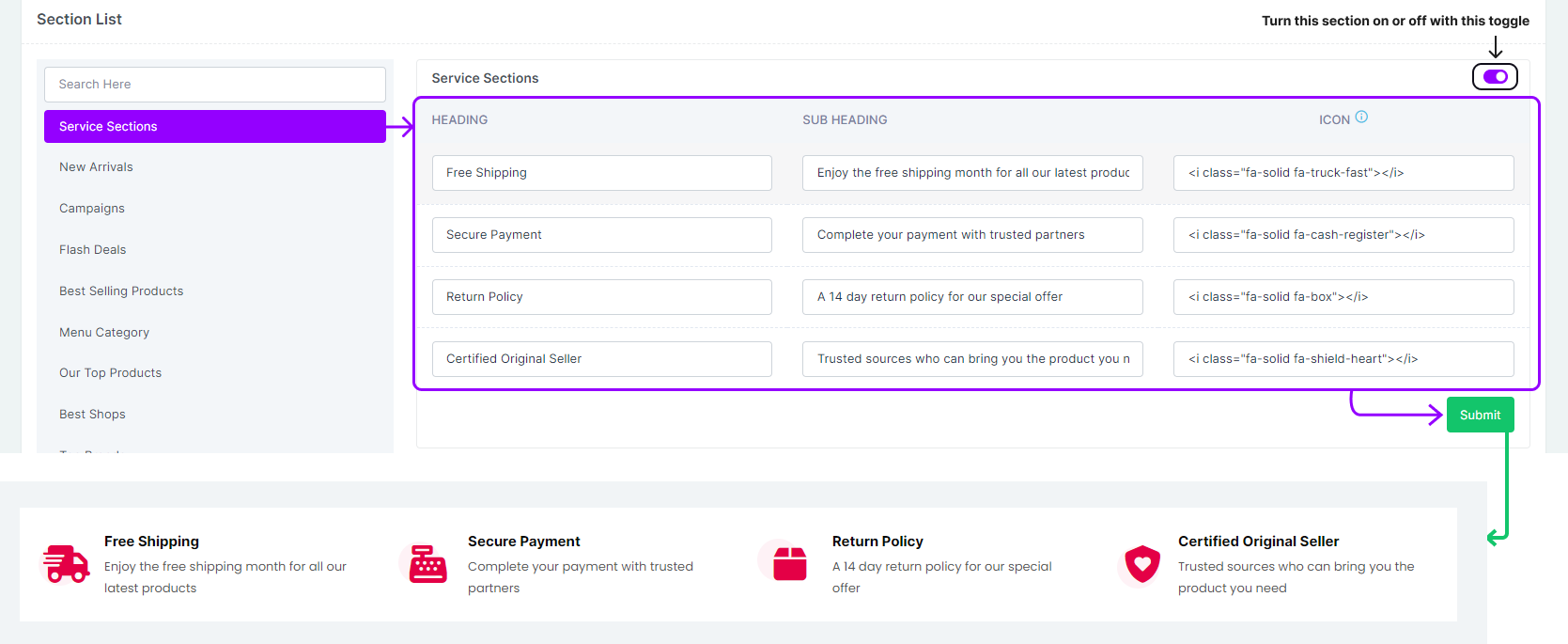Open the Campaigns section

pyautogui.click(x=92, y=209)
